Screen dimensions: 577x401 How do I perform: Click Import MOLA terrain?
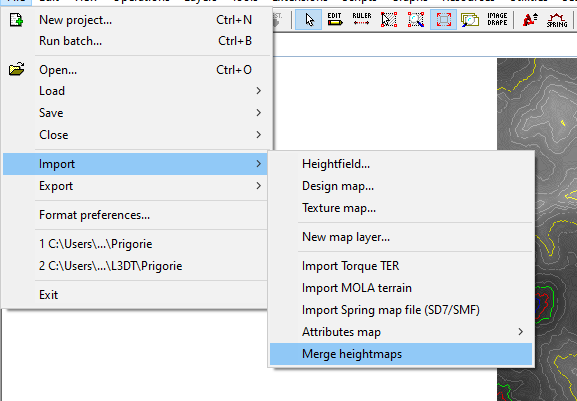401,288
